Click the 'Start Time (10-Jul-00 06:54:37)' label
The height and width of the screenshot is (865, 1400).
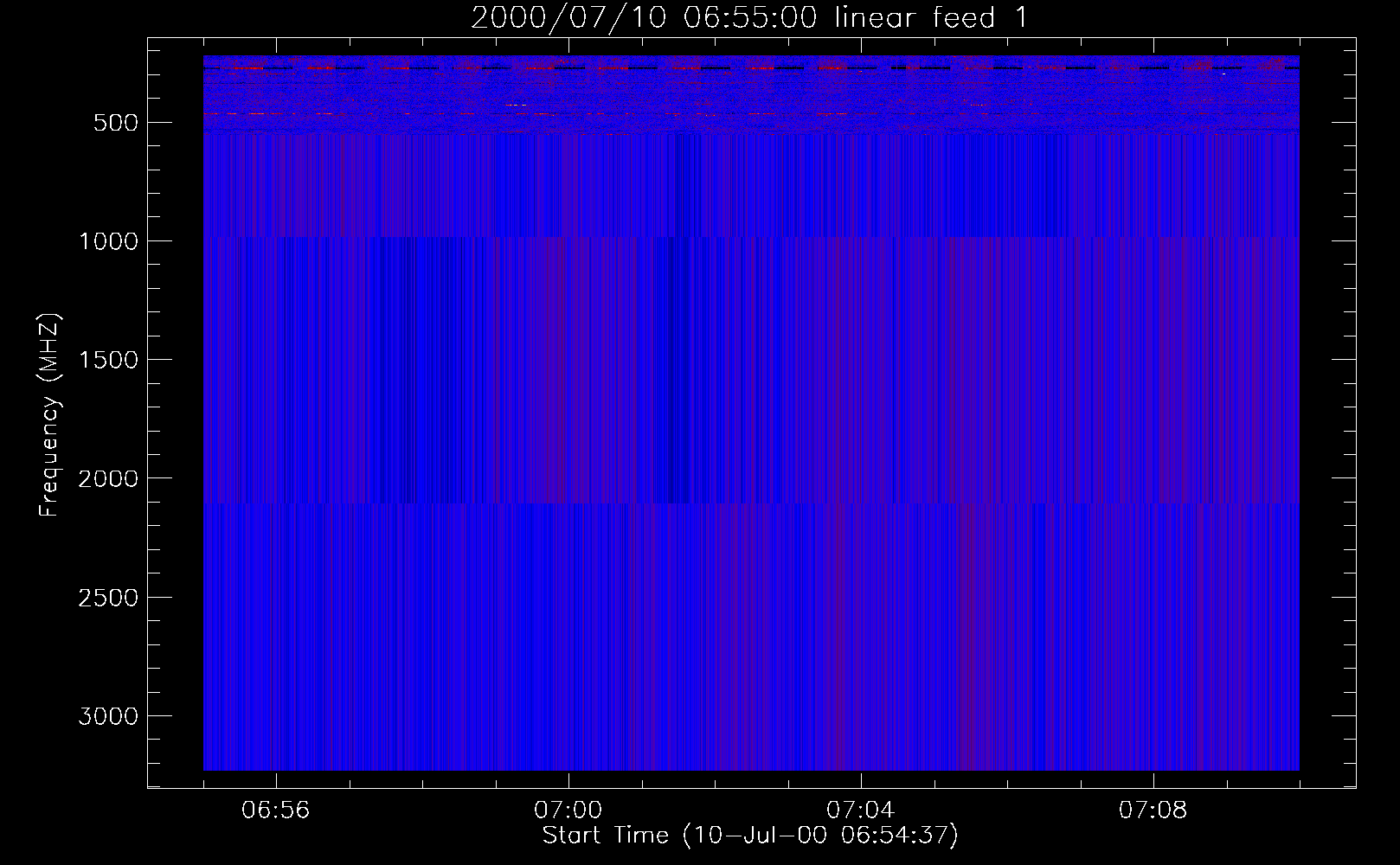[x=750, y=836]
